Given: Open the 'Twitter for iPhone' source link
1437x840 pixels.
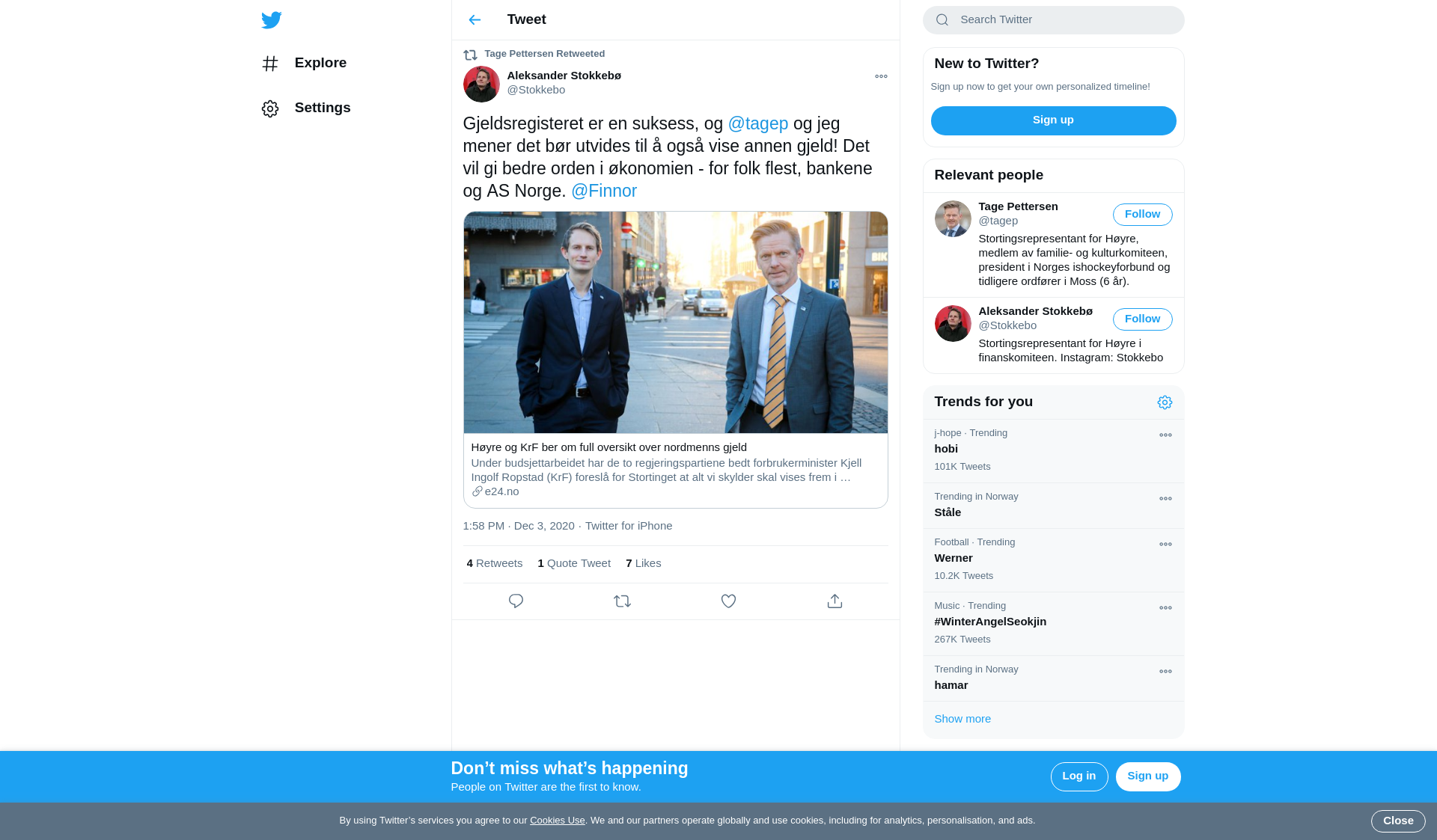Looking at the screenshot, I should (629, 526).
